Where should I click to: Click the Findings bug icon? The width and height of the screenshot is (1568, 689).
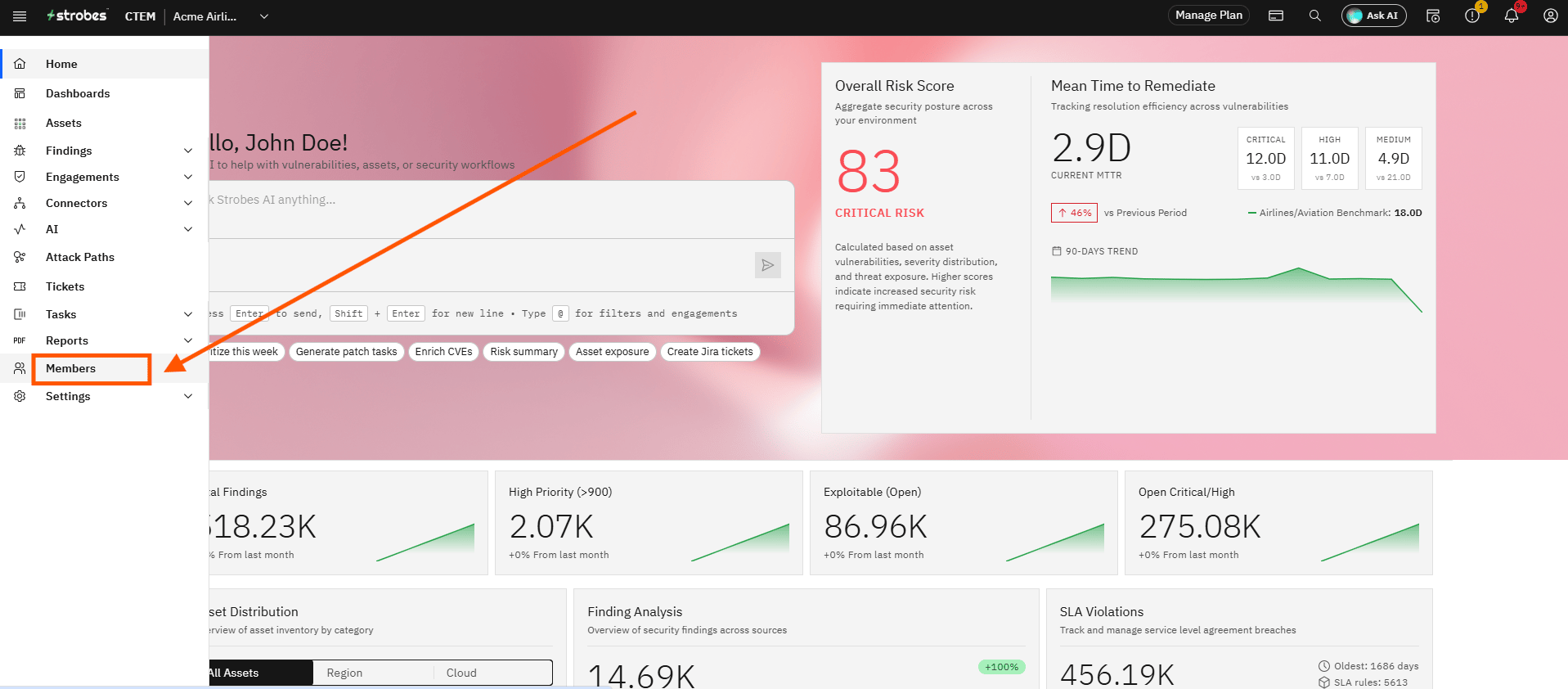pyautogui.click(x=20, y=151)
